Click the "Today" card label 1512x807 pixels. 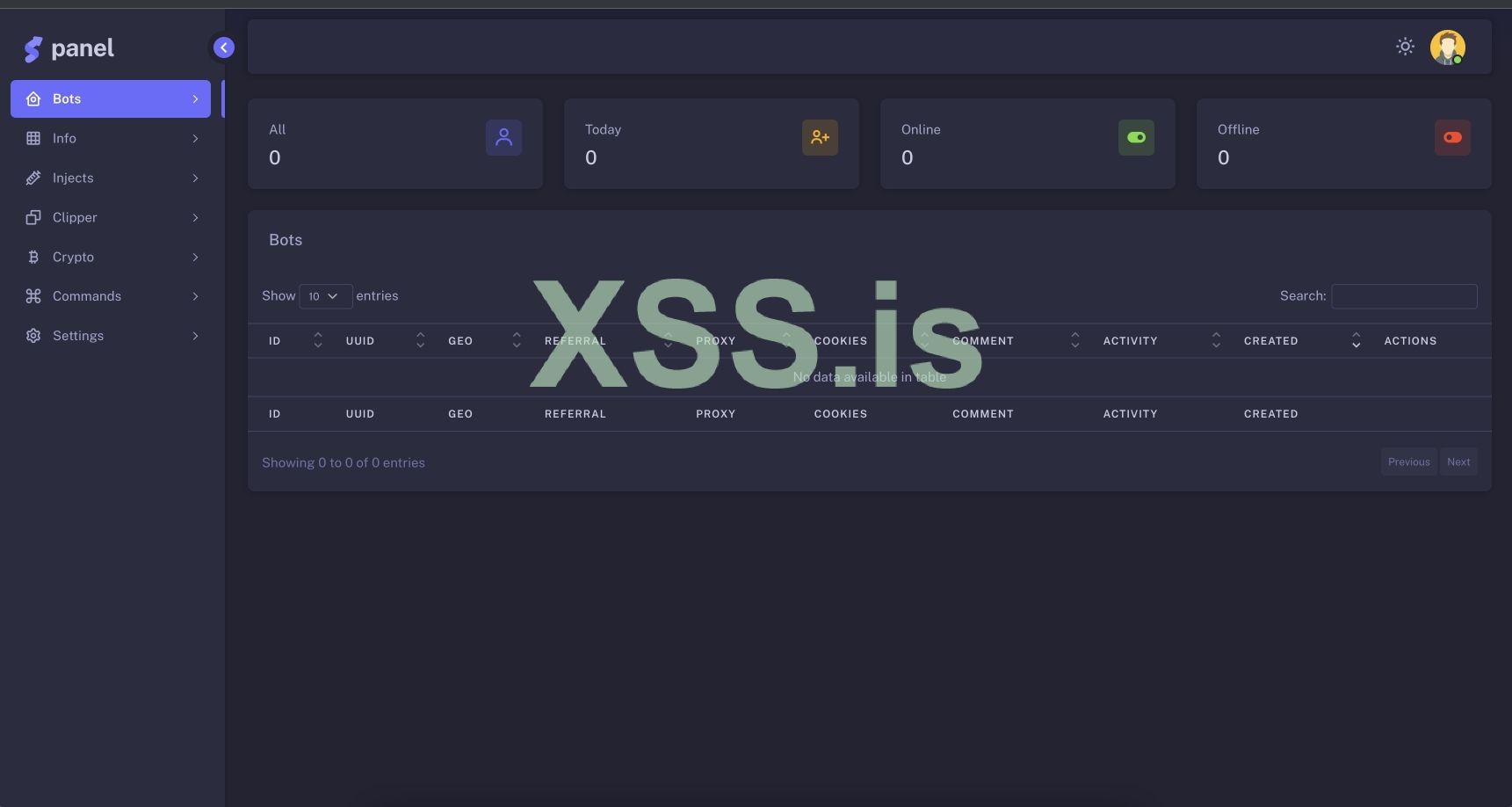tap(603, 129)
